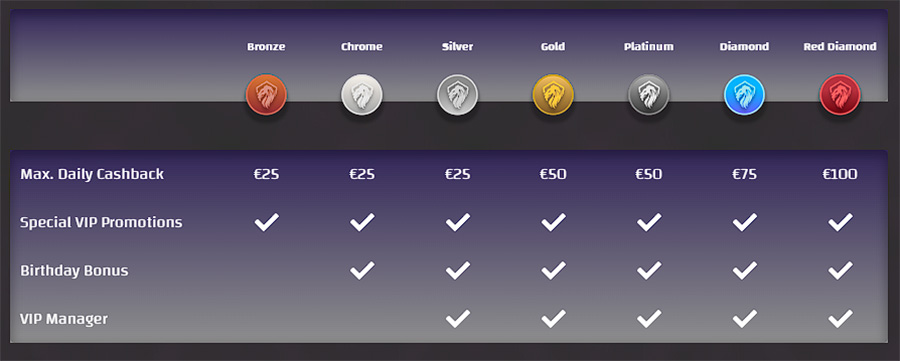Click Bronze Special VIP Promotions checkmark
This screenshot has width=900, height=361.
tap(266, 222)
